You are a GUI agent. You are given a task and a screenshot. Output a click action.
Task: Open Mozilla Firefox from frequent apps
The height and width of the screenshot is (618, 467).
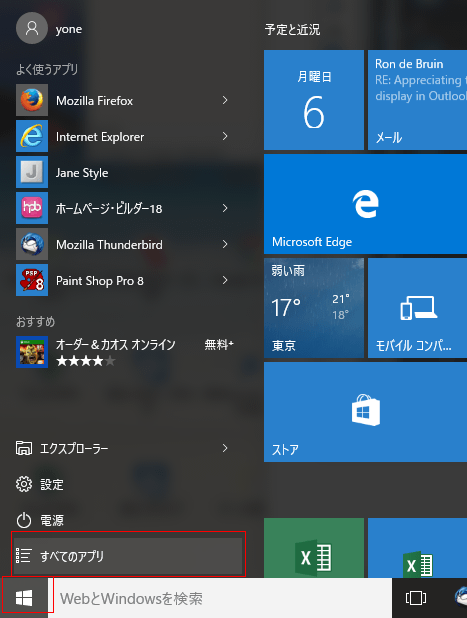[32, 100]
